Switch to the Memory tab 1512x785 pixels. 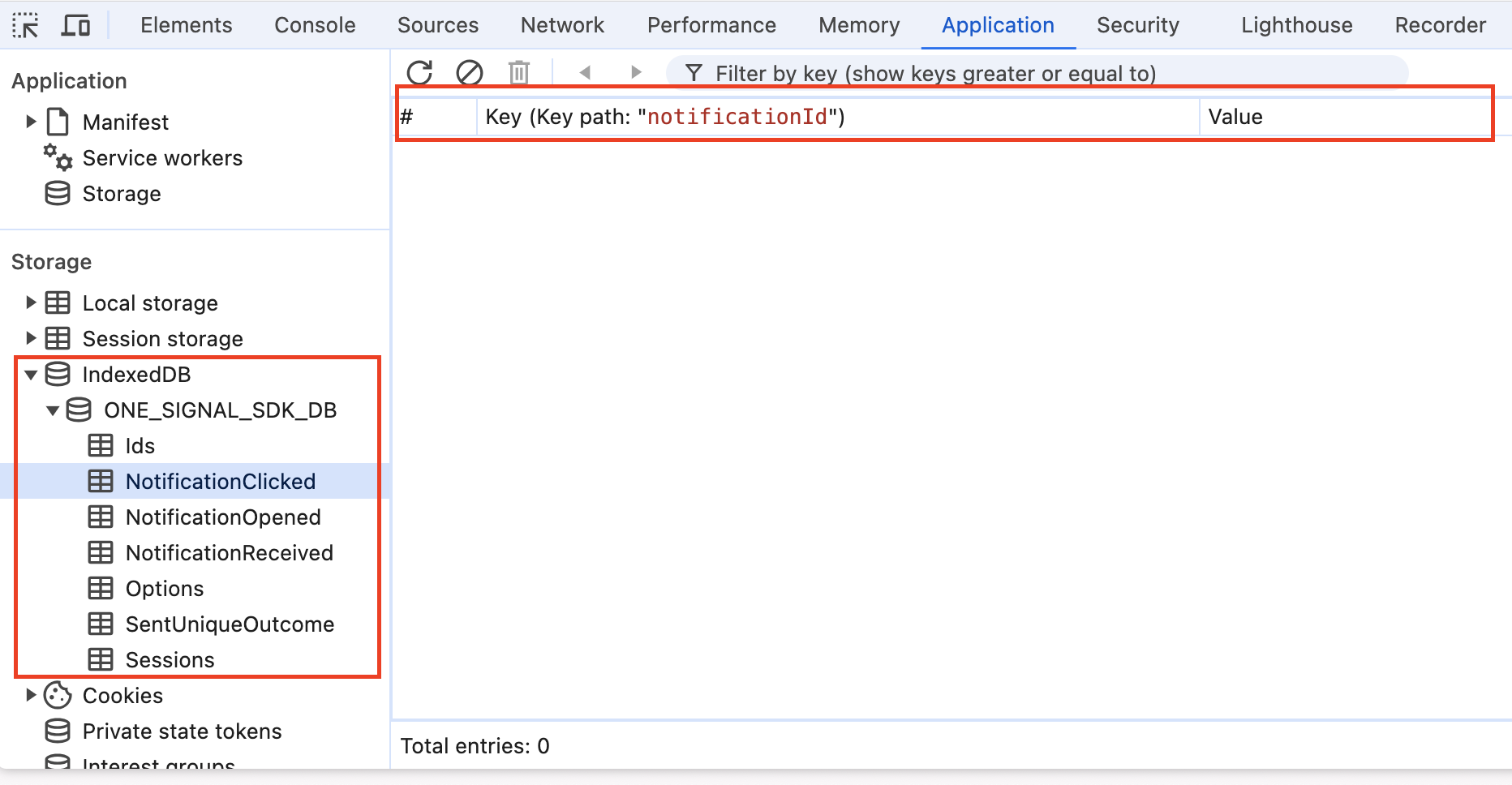click(859, 25)
